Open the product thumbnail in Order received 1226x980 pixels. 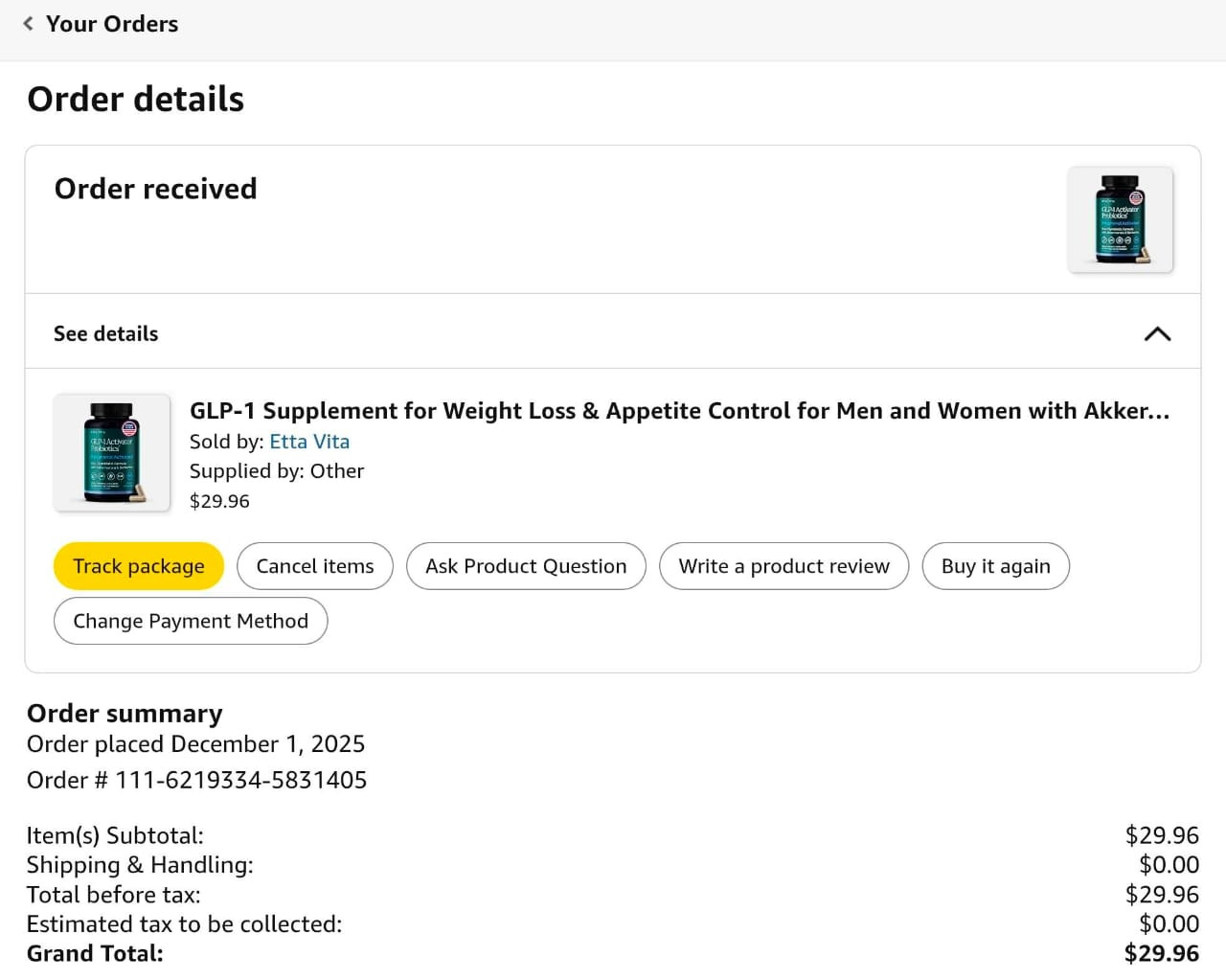pos(1121,219)
